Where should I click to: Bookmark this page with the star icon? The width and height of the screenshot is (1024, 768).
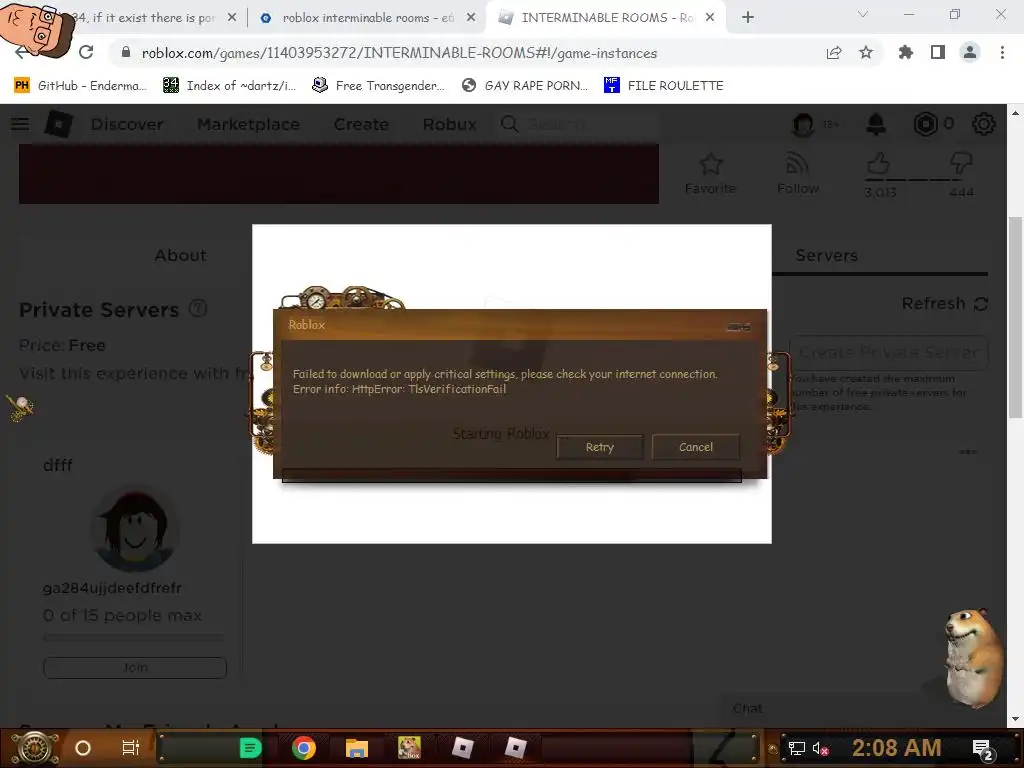(866, 52)
